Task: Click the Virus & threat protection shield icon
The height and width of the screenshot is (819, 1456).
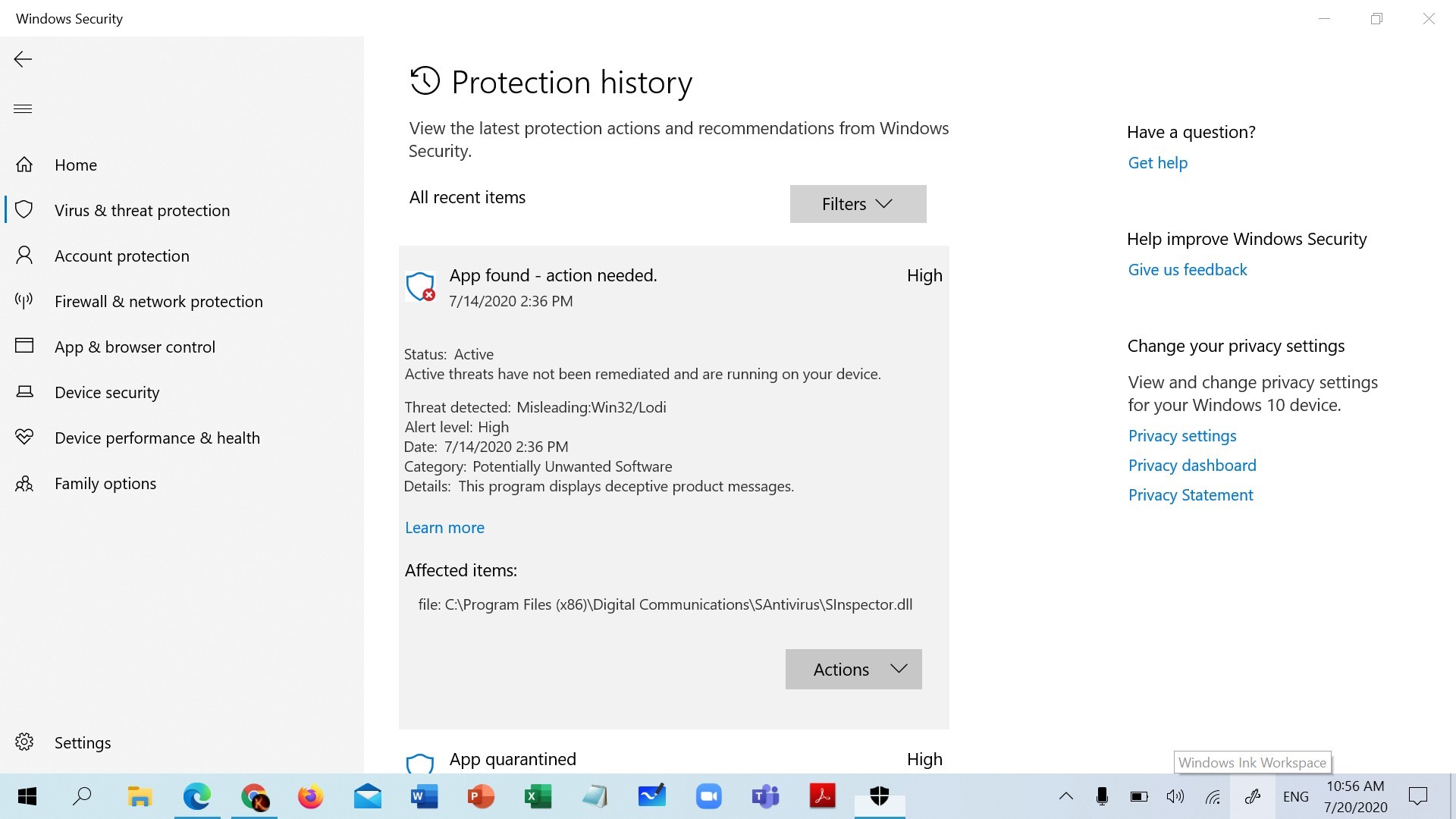Action: pyautogui.click(x=24, y=210)
